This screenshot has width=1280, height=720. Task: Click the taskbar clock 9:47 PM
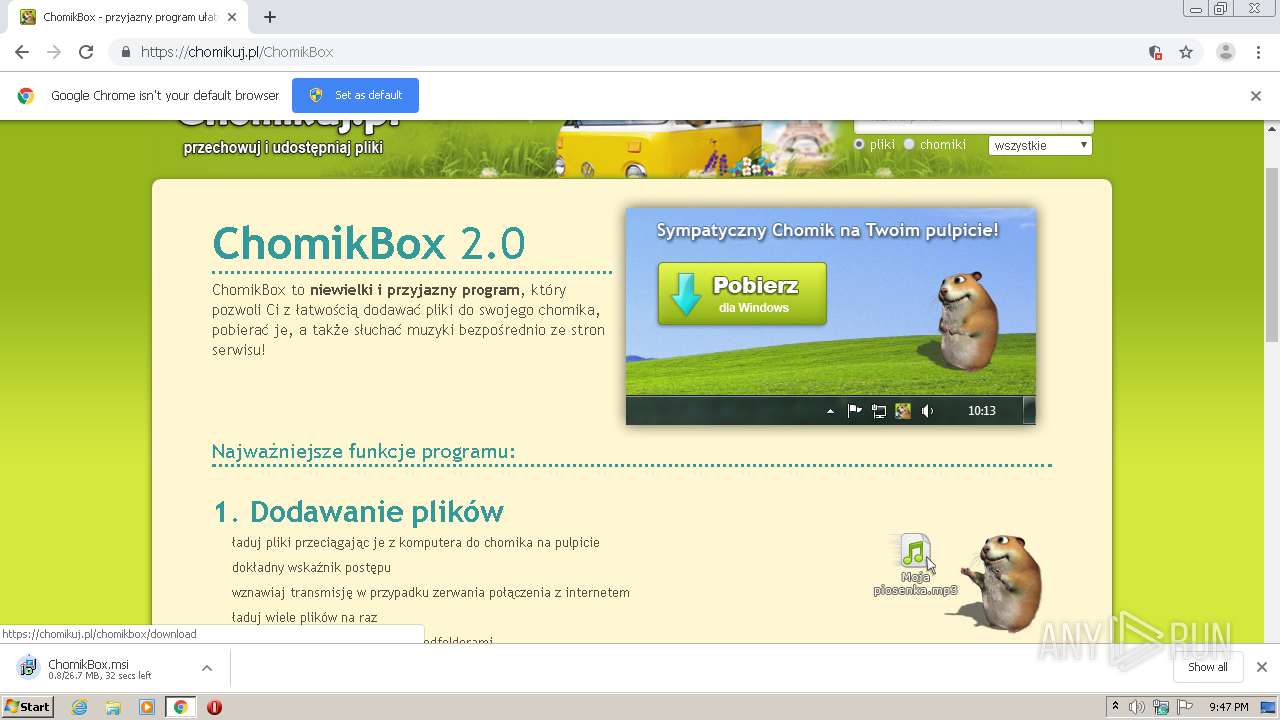pyautogui.click(x=1228, y=707)
